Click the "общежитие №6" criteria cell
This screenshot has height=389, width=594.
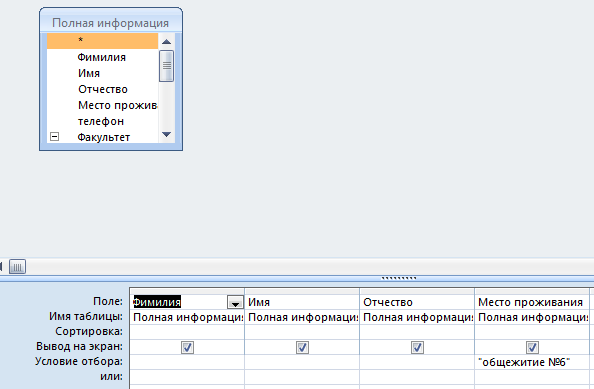pos(532,362)
